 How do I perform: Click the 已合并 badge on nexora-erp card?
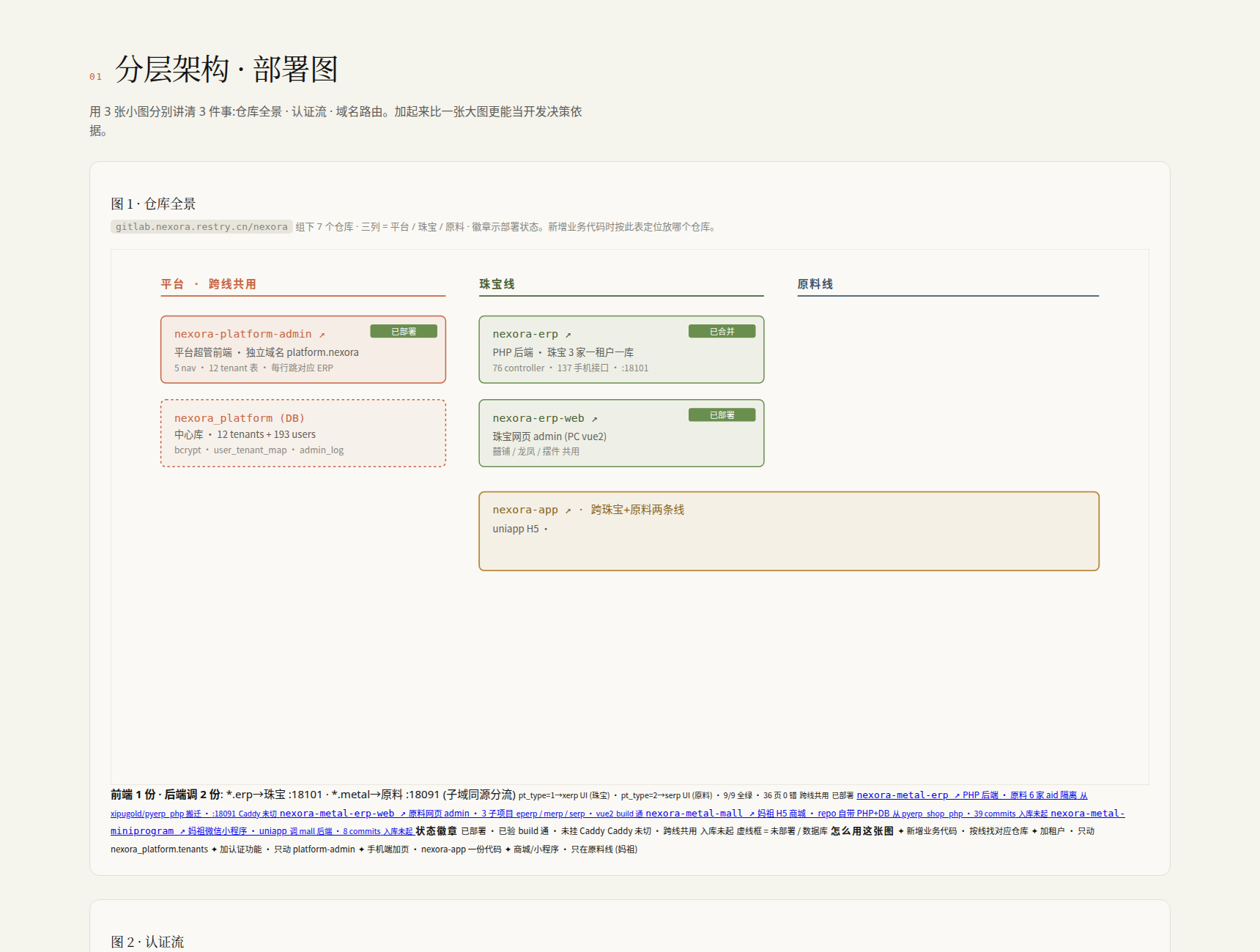coord(722,331)
